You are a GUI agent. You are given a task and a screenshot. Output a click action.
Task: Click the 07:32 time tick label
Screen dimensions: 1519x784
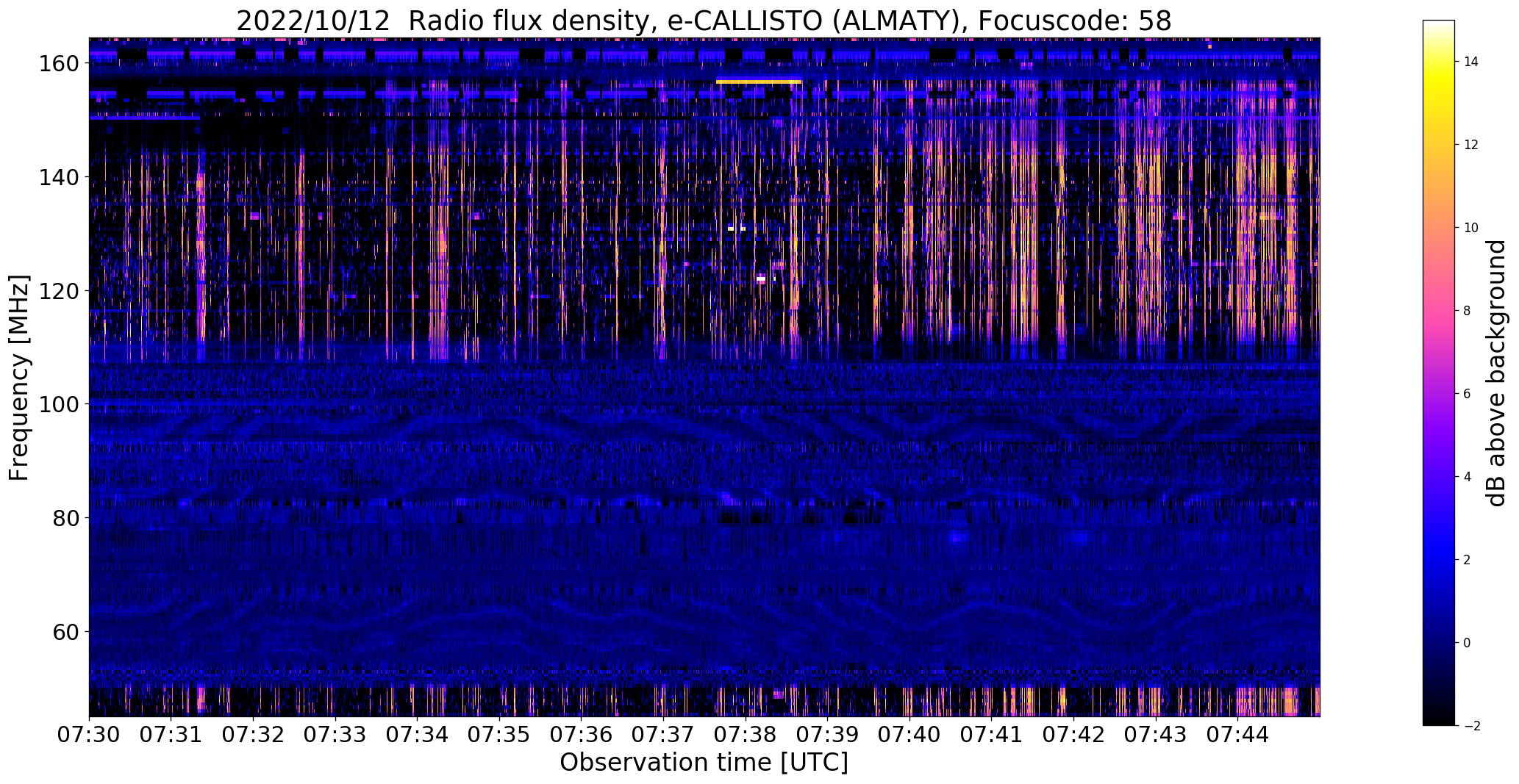[x=253, y=735]
